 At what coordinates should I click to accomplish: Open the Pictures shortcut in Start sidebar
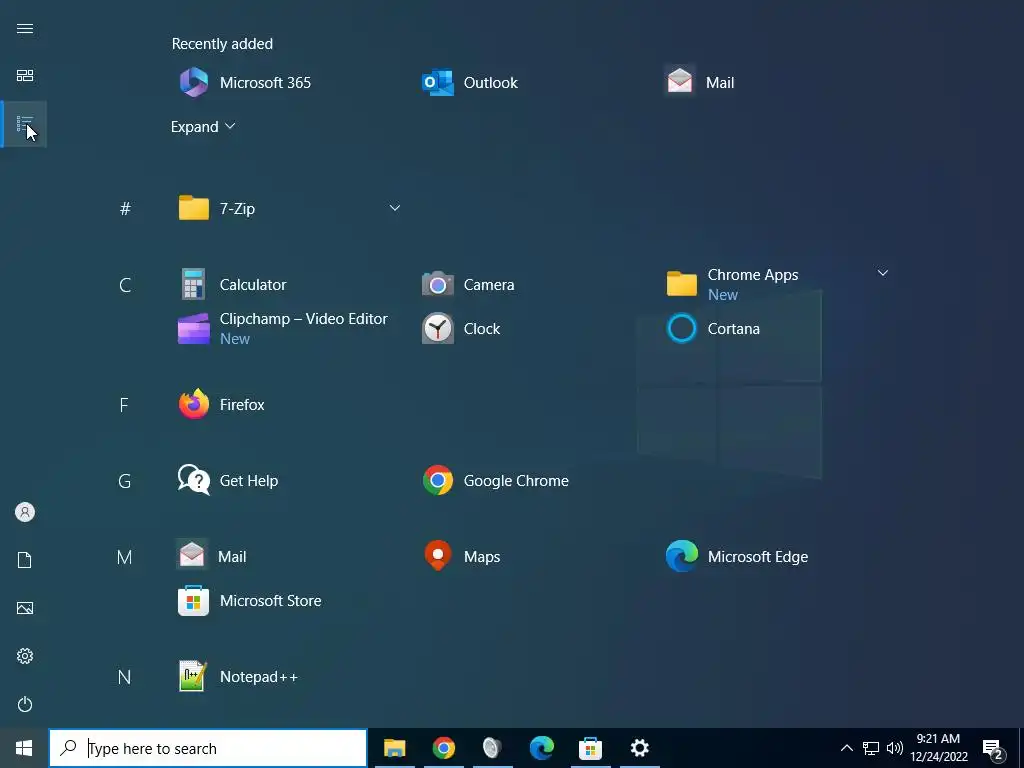click(25, 608)
